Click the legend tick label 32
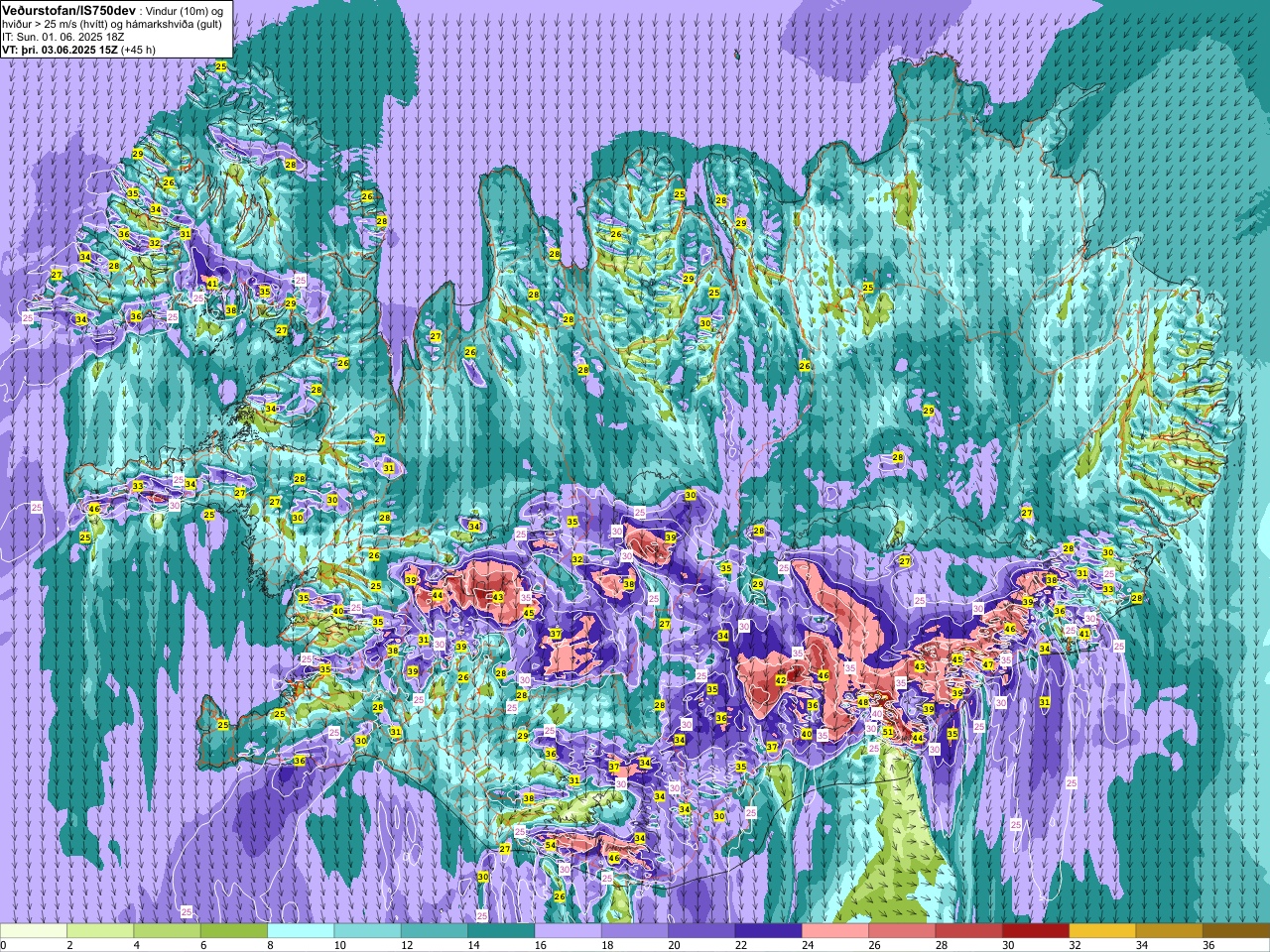 (x=1074, y=945)
